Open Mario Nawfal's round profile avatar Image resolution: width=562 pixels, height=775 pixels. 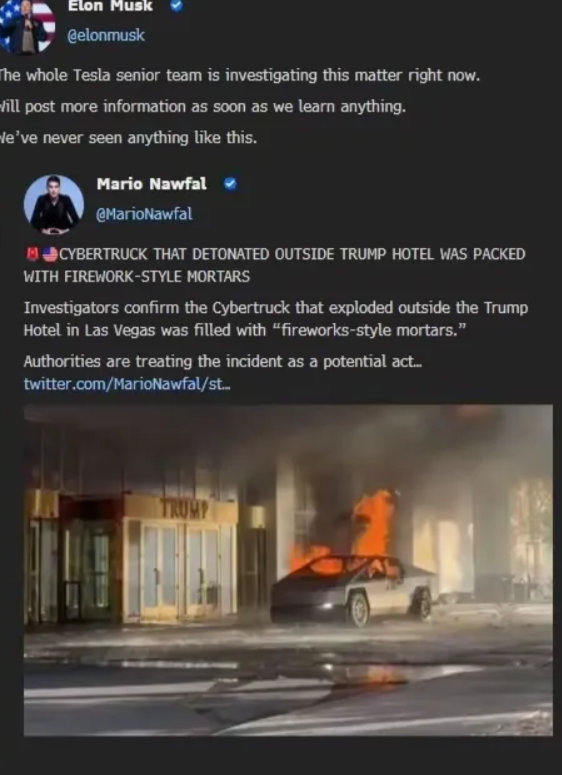53,204
